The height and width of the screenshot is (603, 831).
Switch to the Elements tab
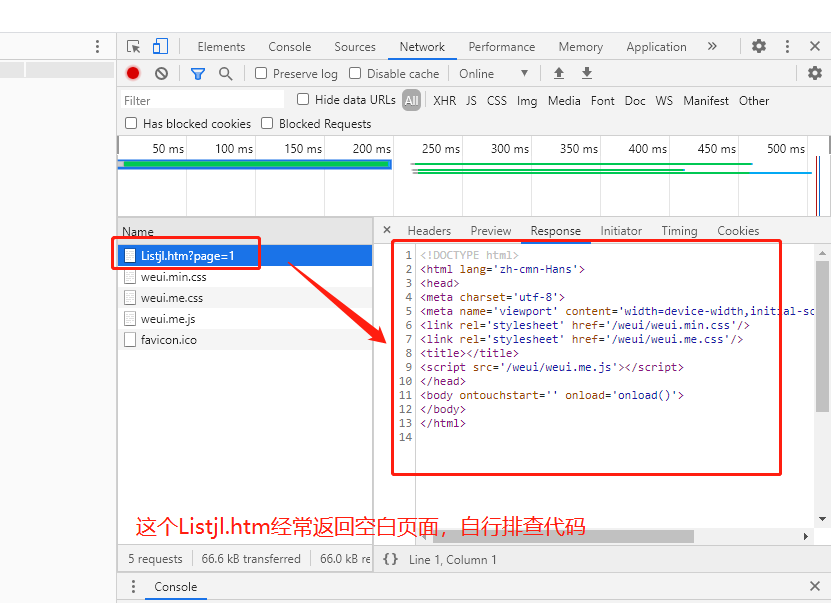pyautogui.click(x=222, y=47)
